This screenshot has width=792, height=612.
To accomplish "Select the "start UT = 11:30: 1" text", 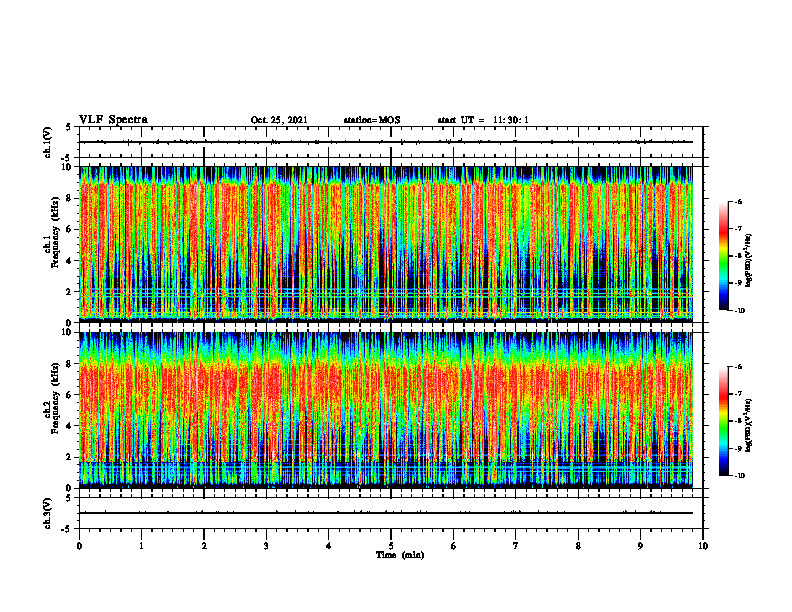I will [483, 120].
